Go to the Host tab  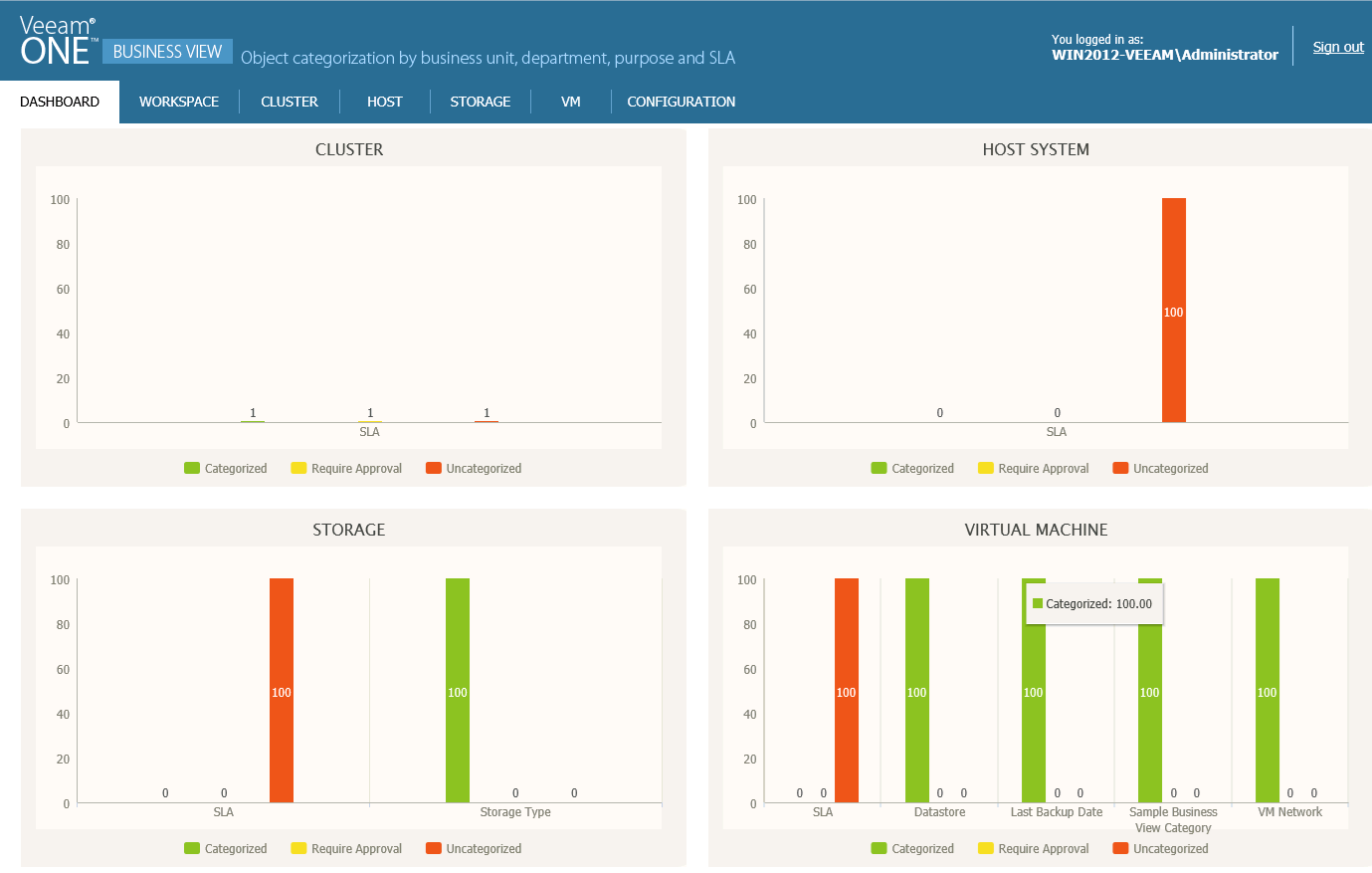384,102
